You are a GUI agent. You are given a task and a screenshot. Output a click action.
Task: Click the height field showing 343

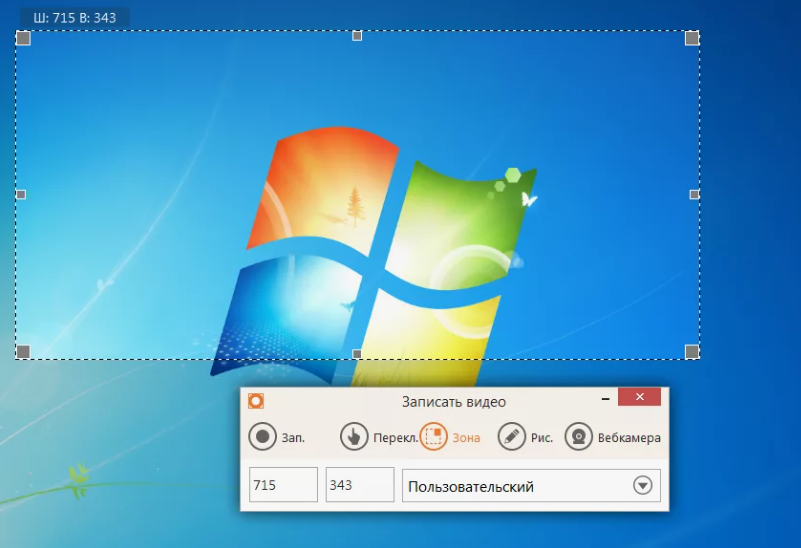pos(360,485)
